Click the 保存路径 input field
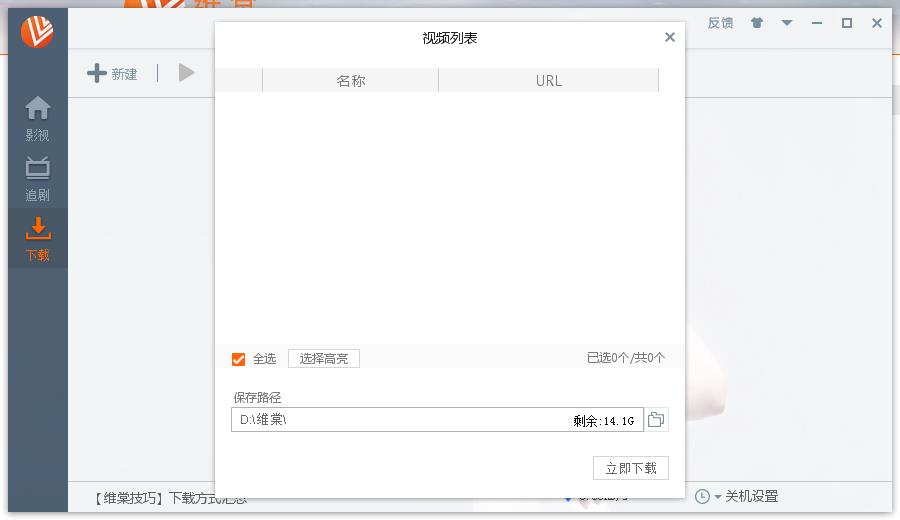900x520 pixels. 400,420
